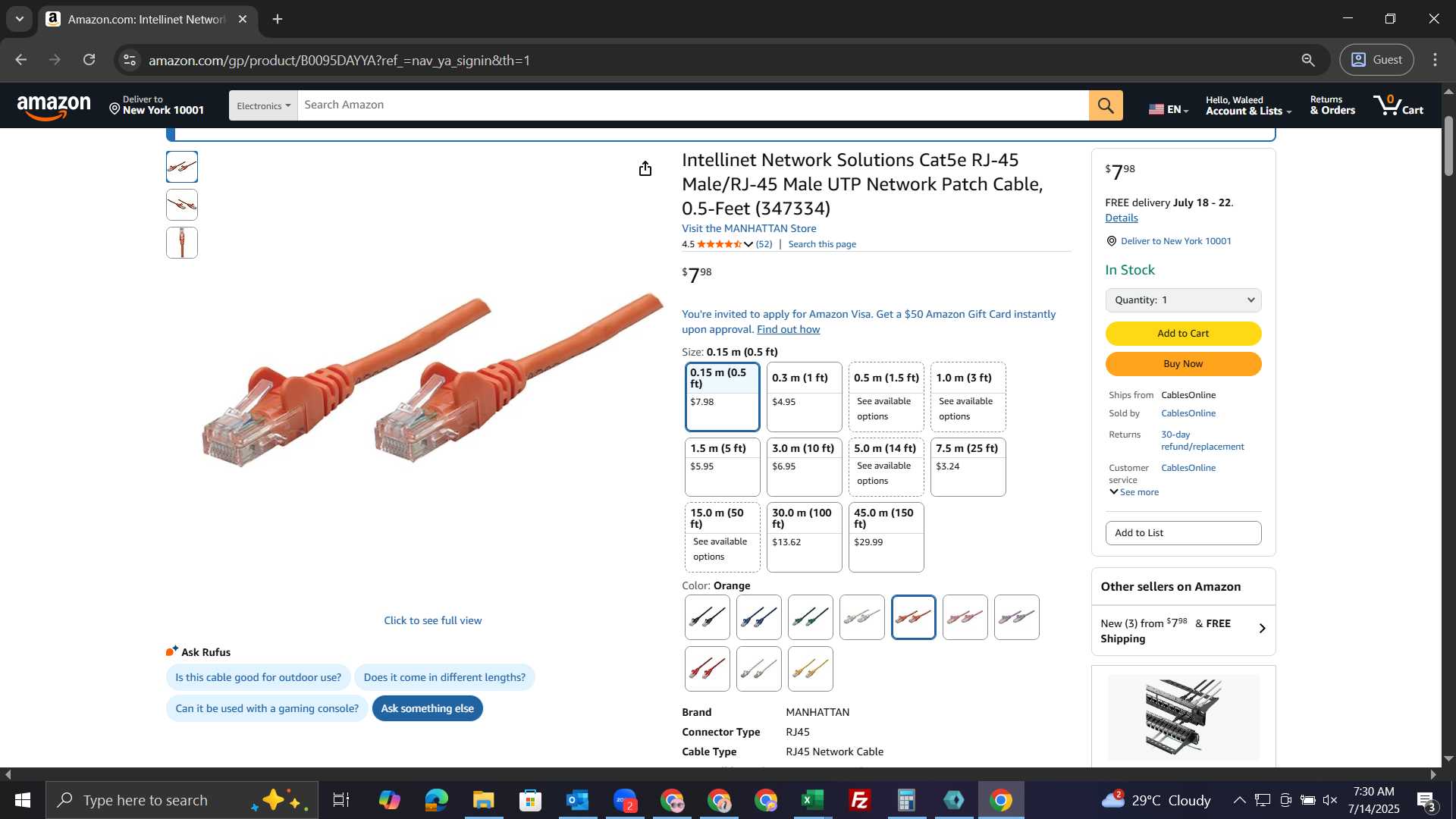Close the Amazon tab
The image size is (1456, 819).
point(243,19)
